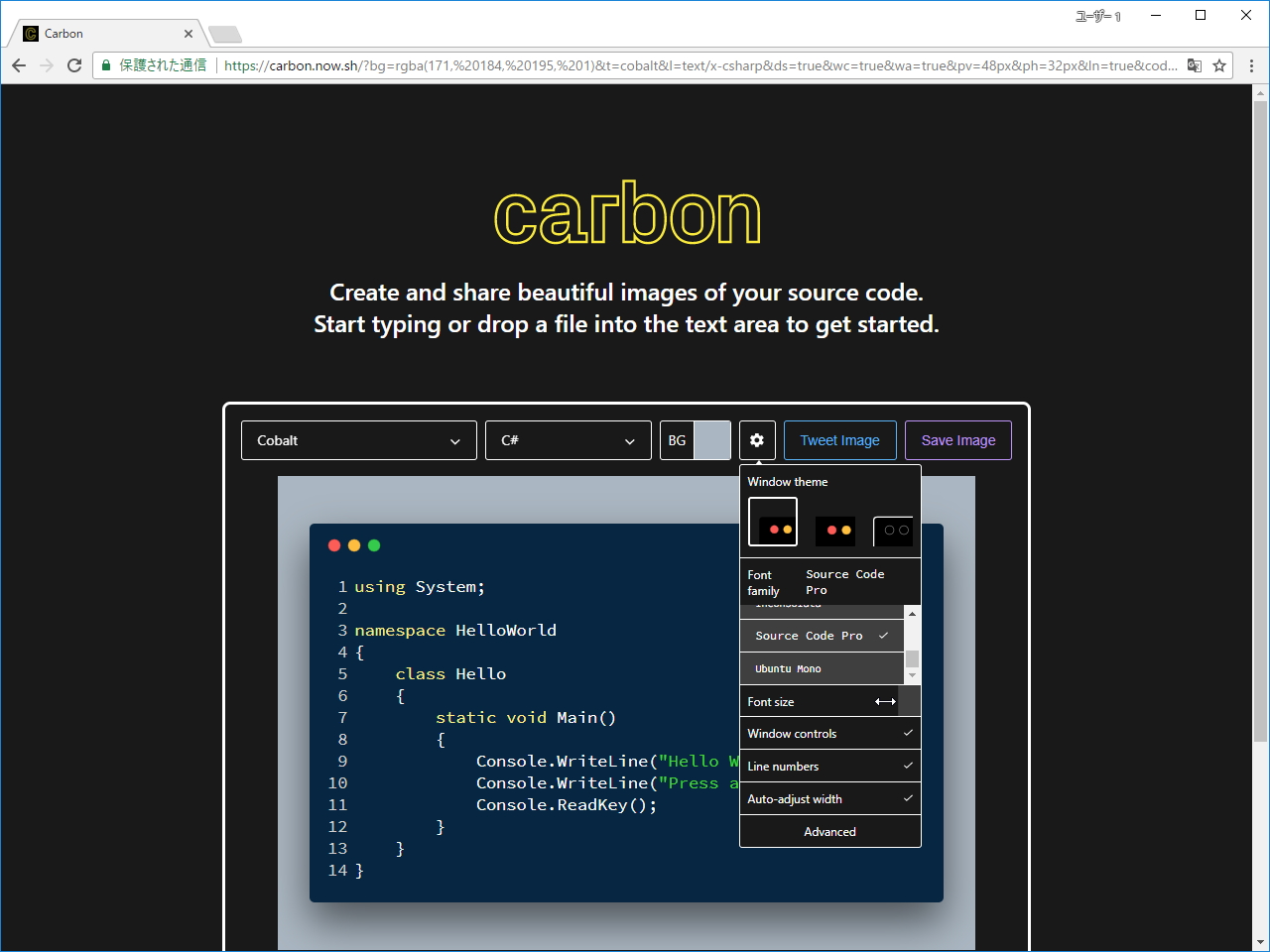Click the browser back arrow
Screen dimensions: 1270x952
point(19,65)
